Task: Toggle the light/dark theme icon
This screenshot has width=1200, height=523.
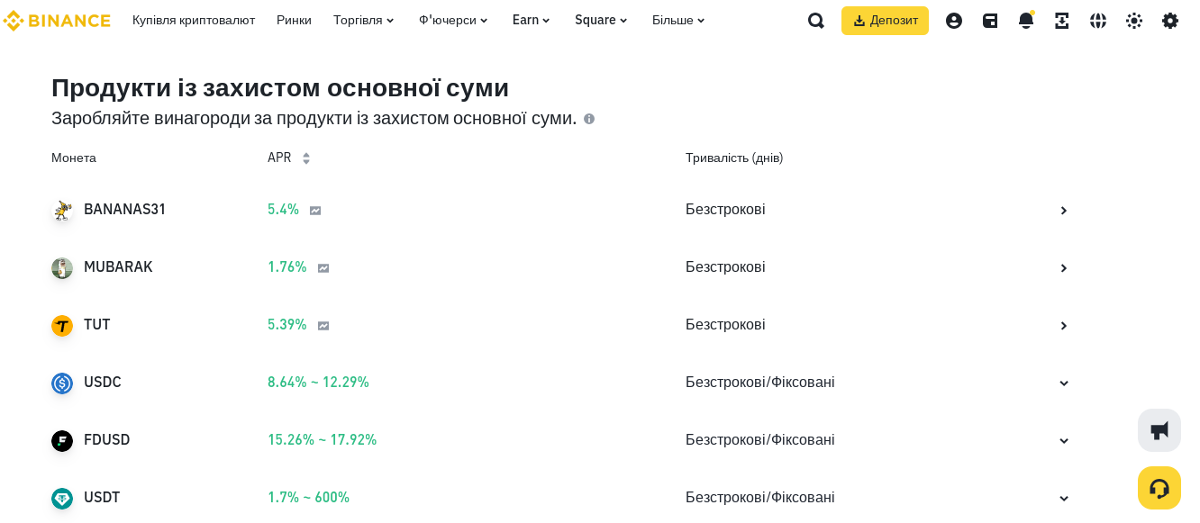Action: [x=1134, y=20]
